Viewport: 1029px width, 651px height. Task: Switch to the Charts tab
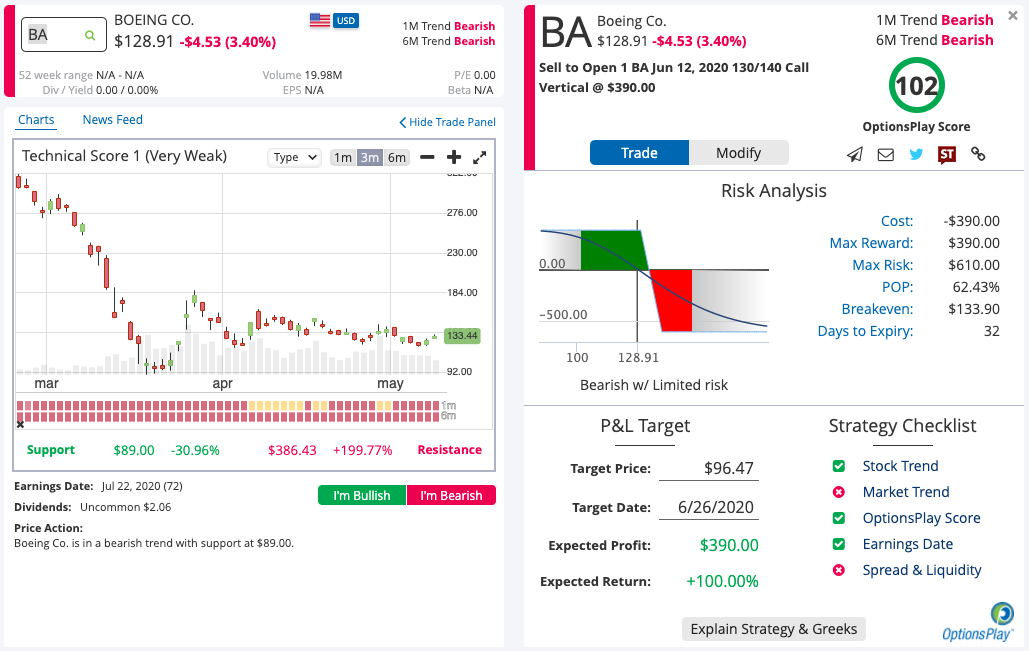pos(36,120)
